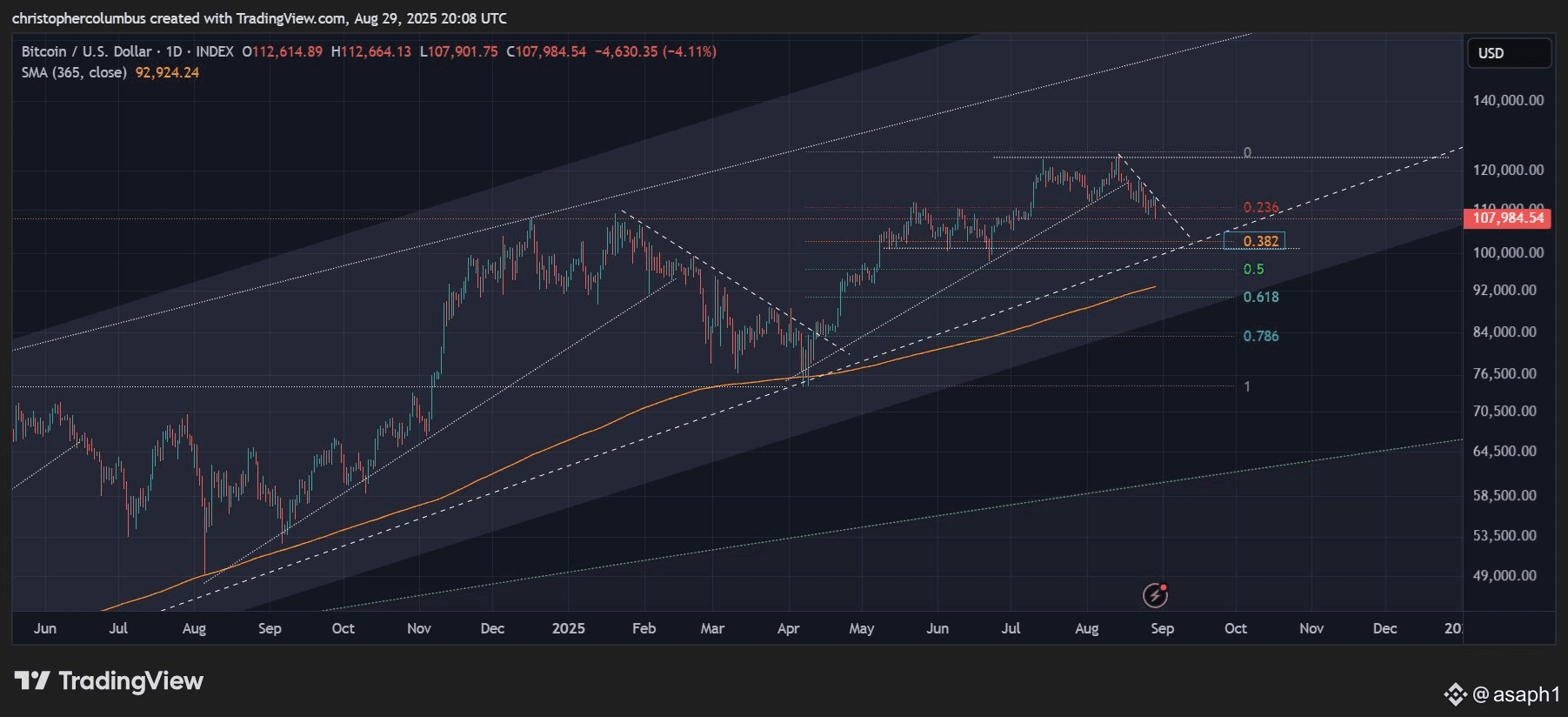Click the SMA value 92,924.24

(167, 72)
